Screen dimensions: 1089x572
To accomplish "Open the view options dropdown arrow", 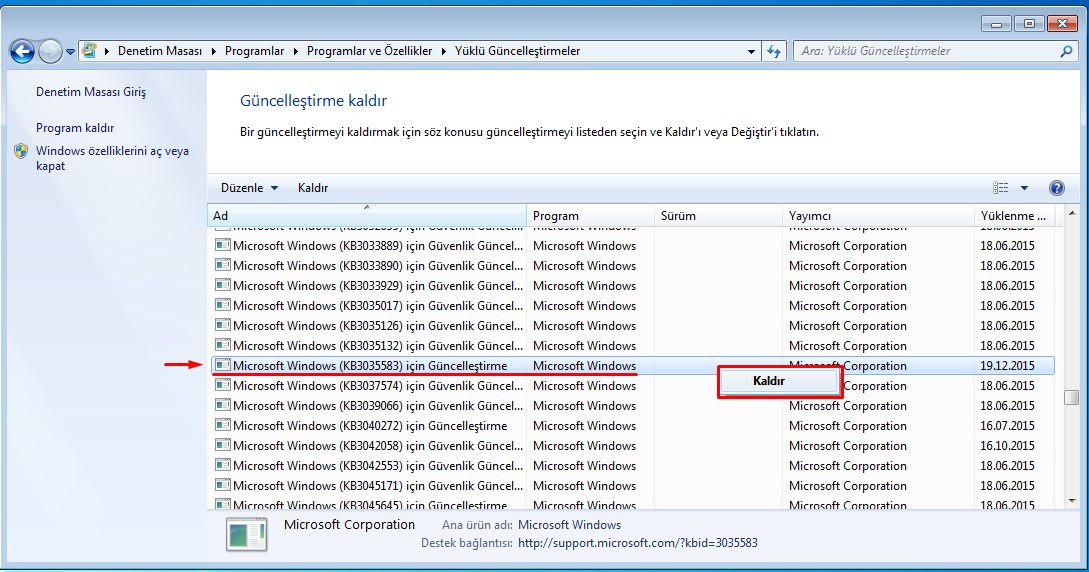I will click(1024, 188).
